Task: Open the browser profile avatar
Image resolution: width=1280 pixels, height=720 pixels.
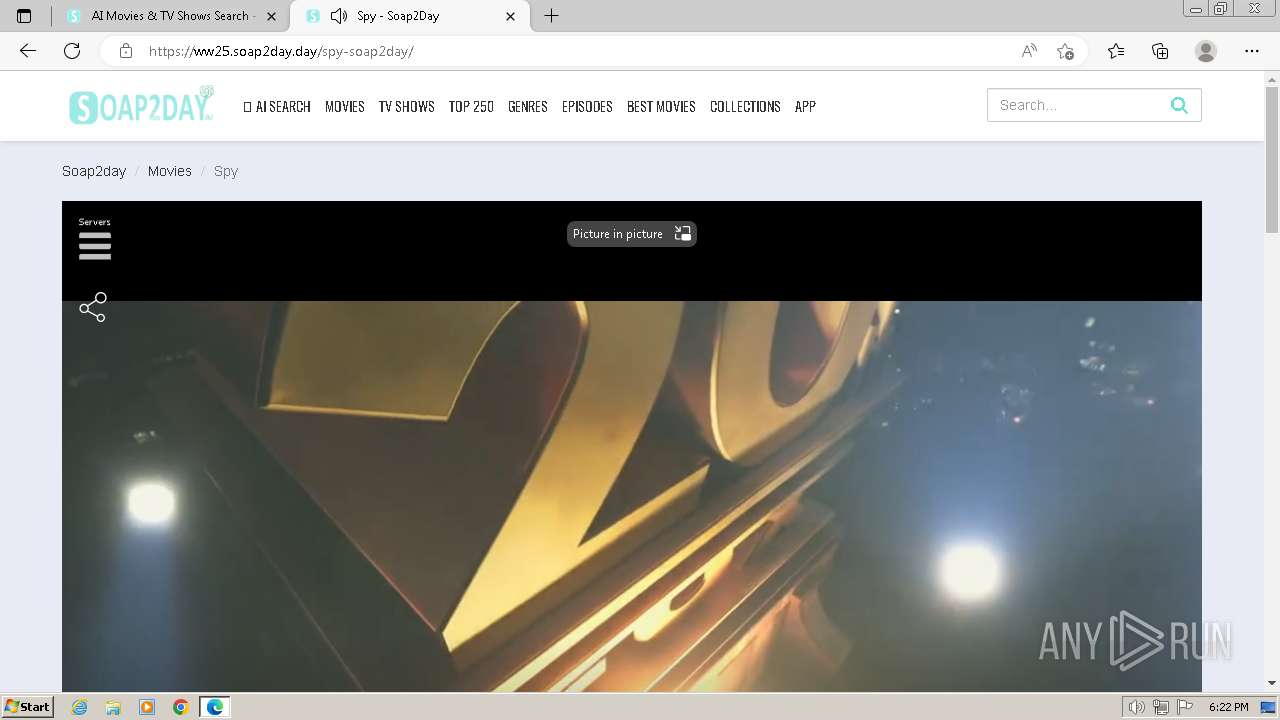Action: tap(1206, 51)
